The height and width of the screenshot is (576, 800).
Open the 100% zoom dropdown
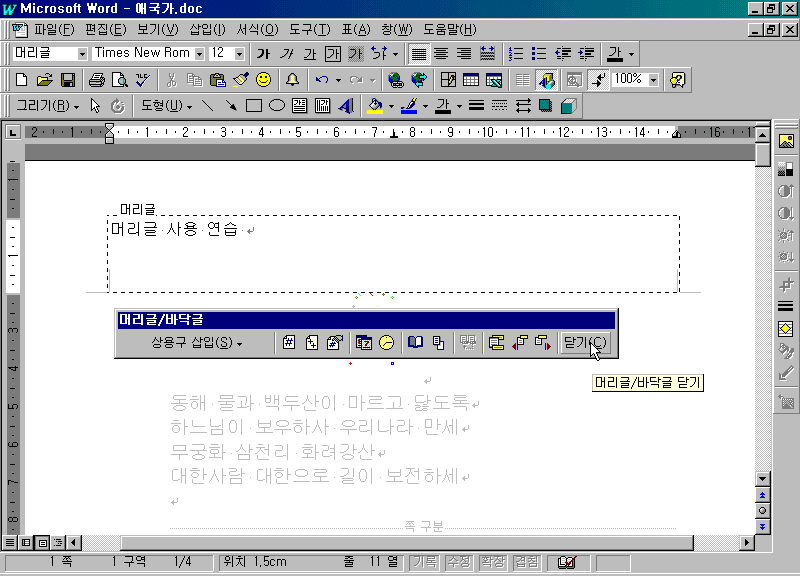point(654,80)
